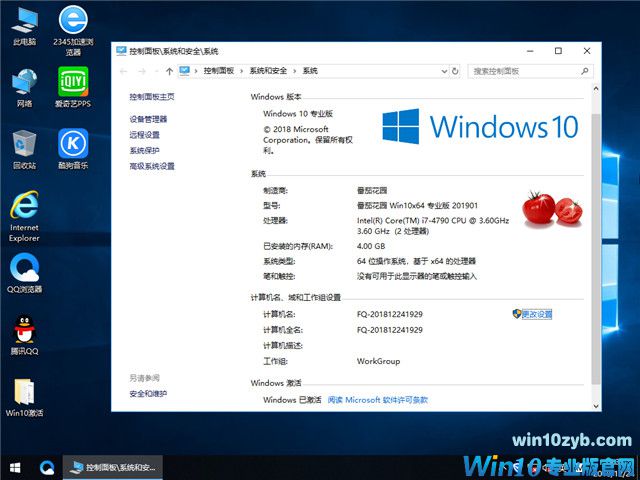Image resolution: width=640 pixels, height=480 pixels.
Task: Click the Back navigation arrow
Action: (123, 71)
